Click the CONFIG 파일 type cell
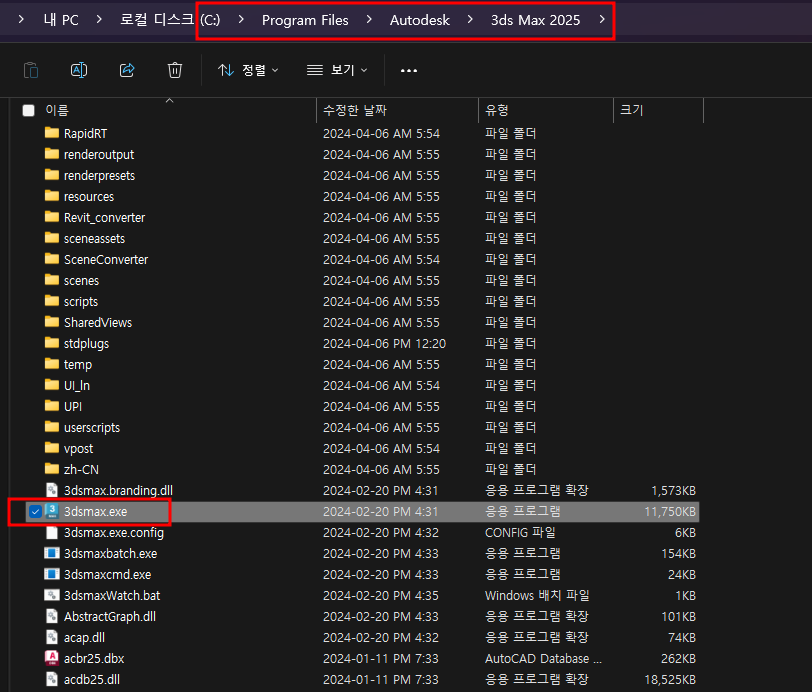The width and height of the screenshot is (812, 692). pos(520,532)
